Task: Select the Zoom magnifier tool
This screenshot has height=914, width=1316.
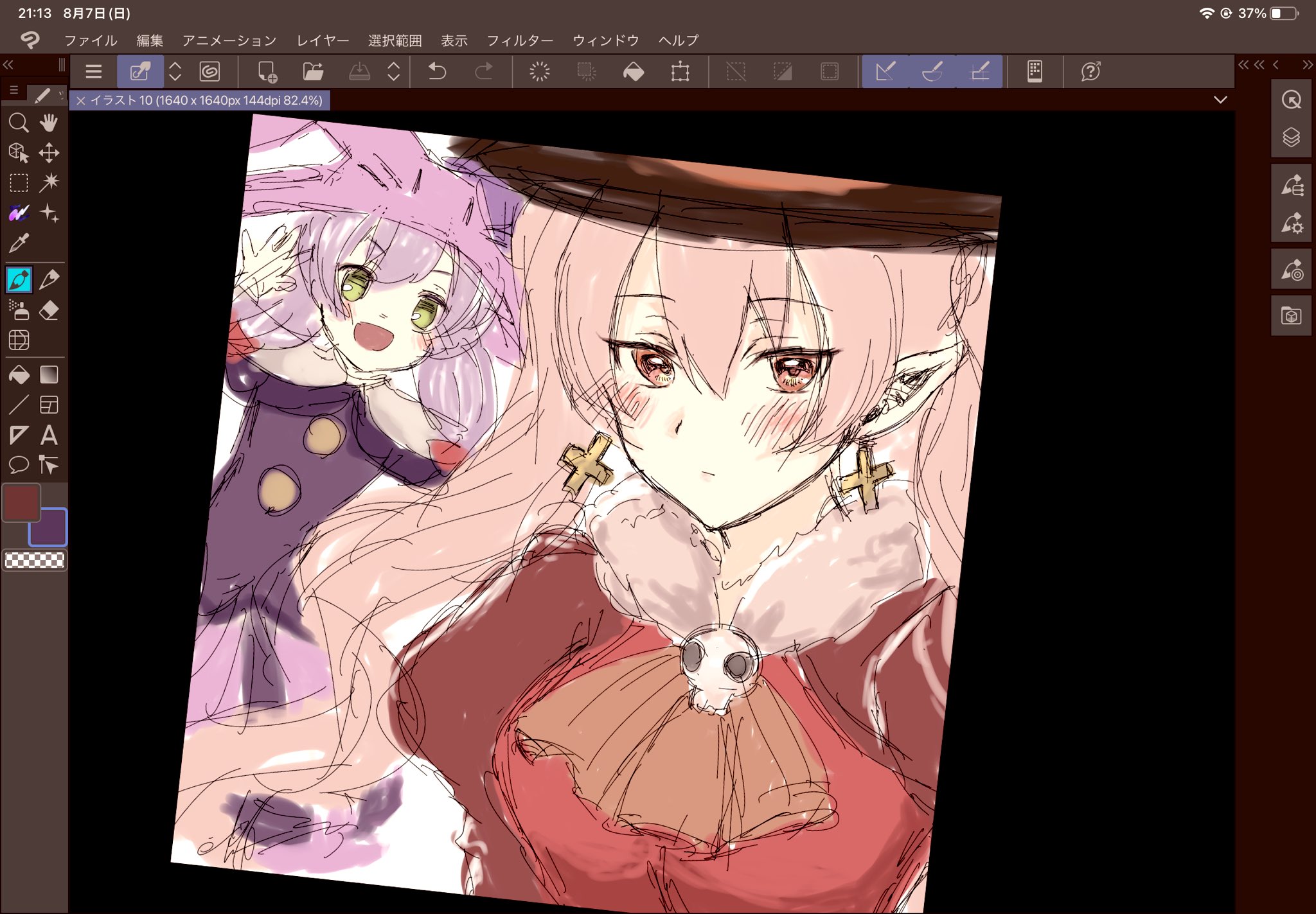Action: 19,122
